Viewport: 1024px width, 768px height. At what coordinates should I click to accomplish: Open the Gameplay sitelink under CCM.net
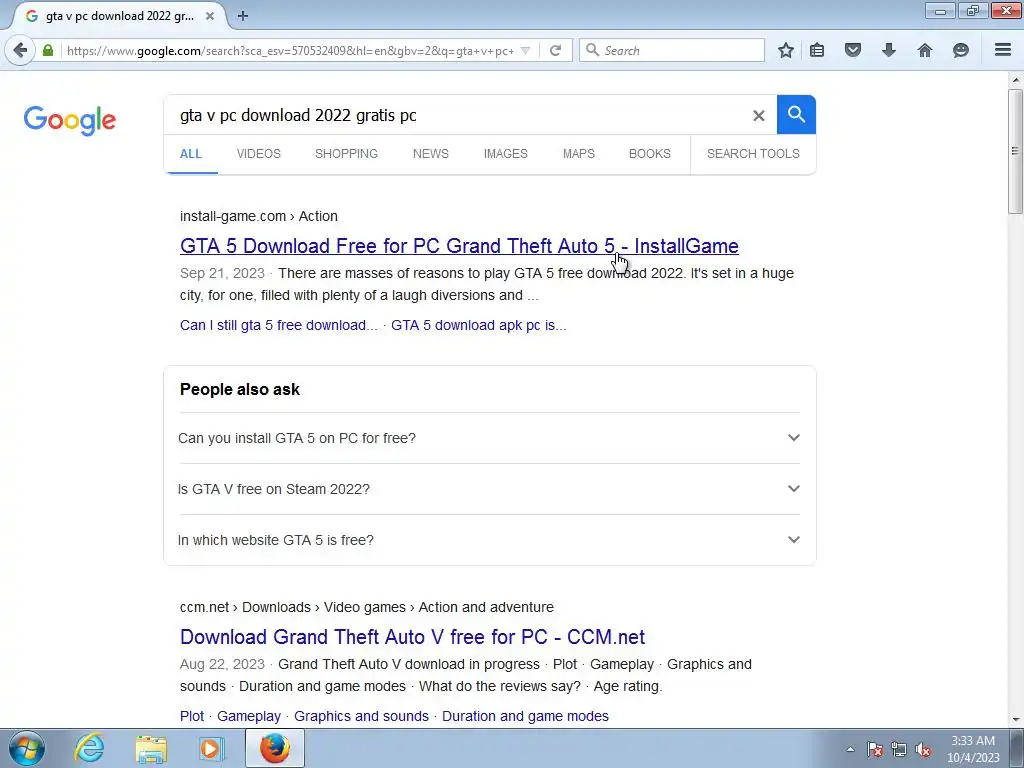point(249,716)
